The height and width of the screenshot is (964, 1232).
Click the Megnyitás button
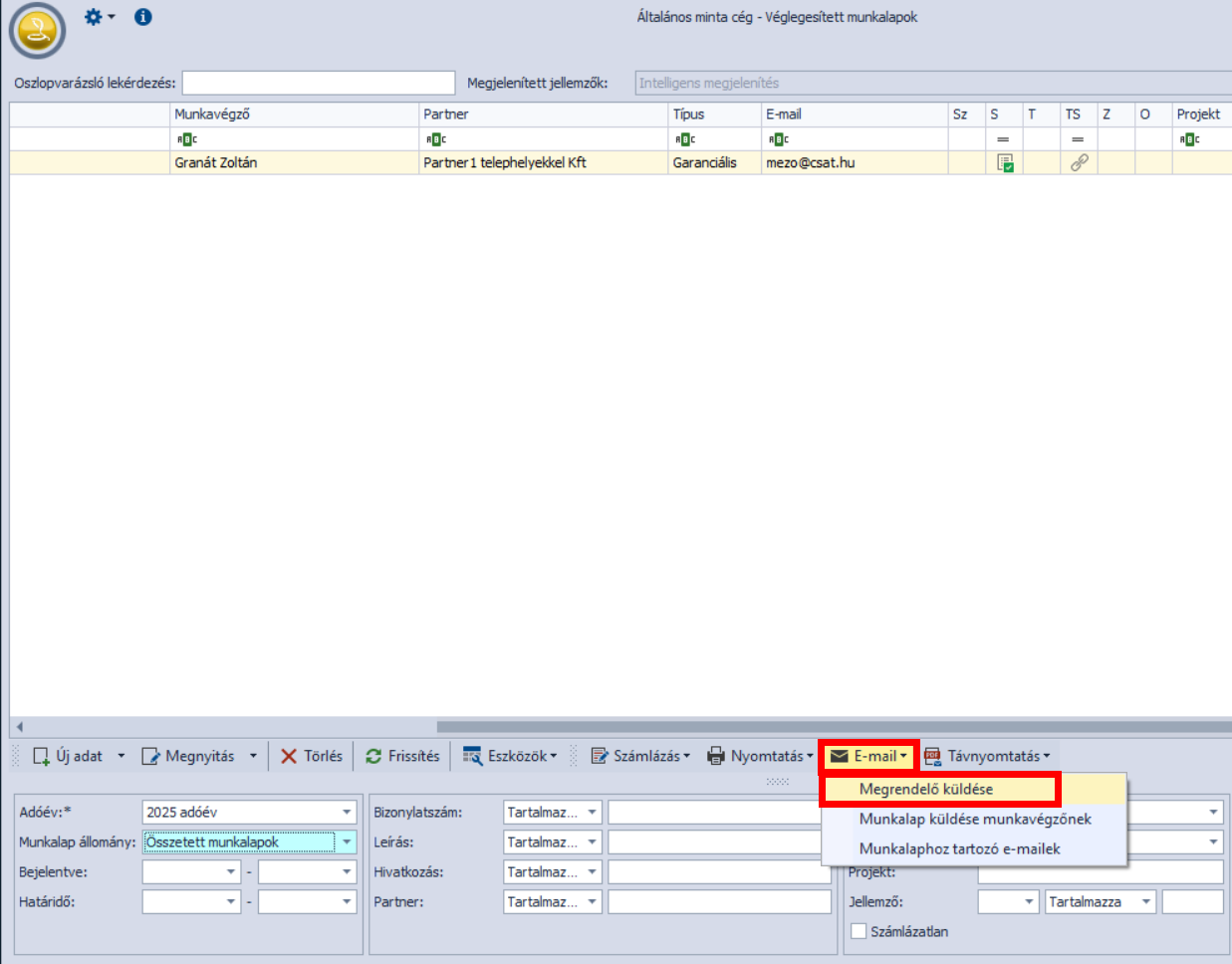click(190, 757)
